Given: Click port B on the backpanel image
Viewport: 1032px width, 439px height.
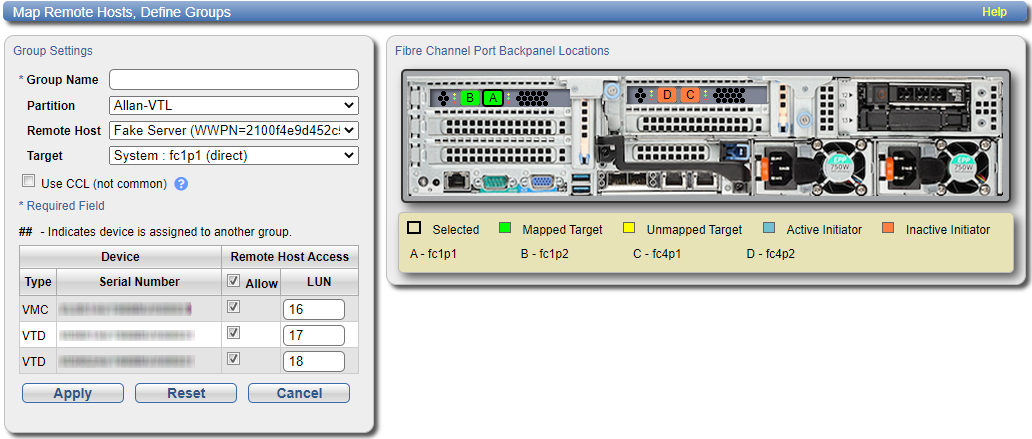Looking at the screenshot, I should (x=469, y=97).
